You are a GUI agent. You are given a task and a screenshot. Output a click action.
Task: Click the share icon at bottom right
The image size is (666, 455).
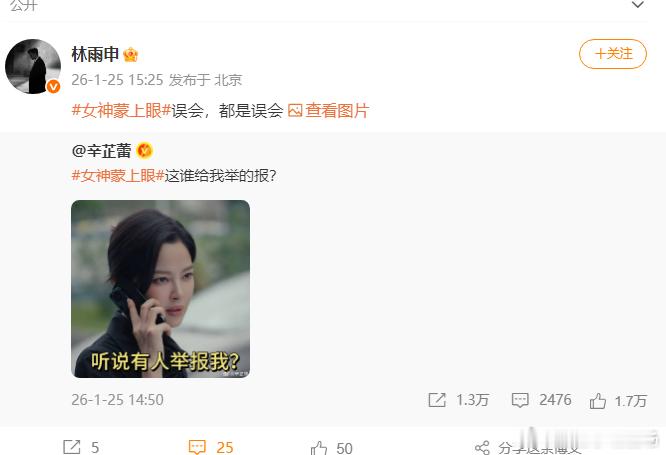(482, 448)
